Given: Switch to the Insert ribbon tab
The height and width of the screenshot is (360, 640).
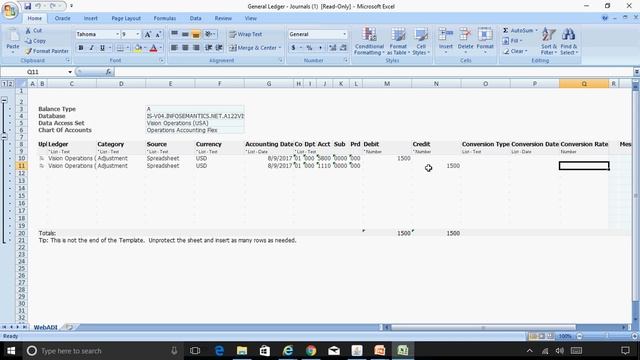Looking at the screenshot, I should 91,18.
